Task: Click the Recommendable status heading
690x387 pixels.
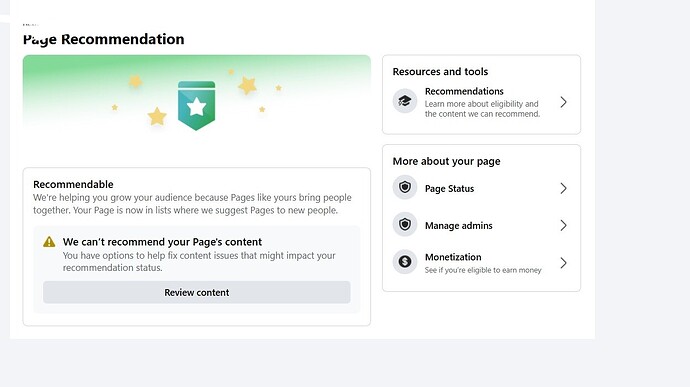Action: pos(73,184)
